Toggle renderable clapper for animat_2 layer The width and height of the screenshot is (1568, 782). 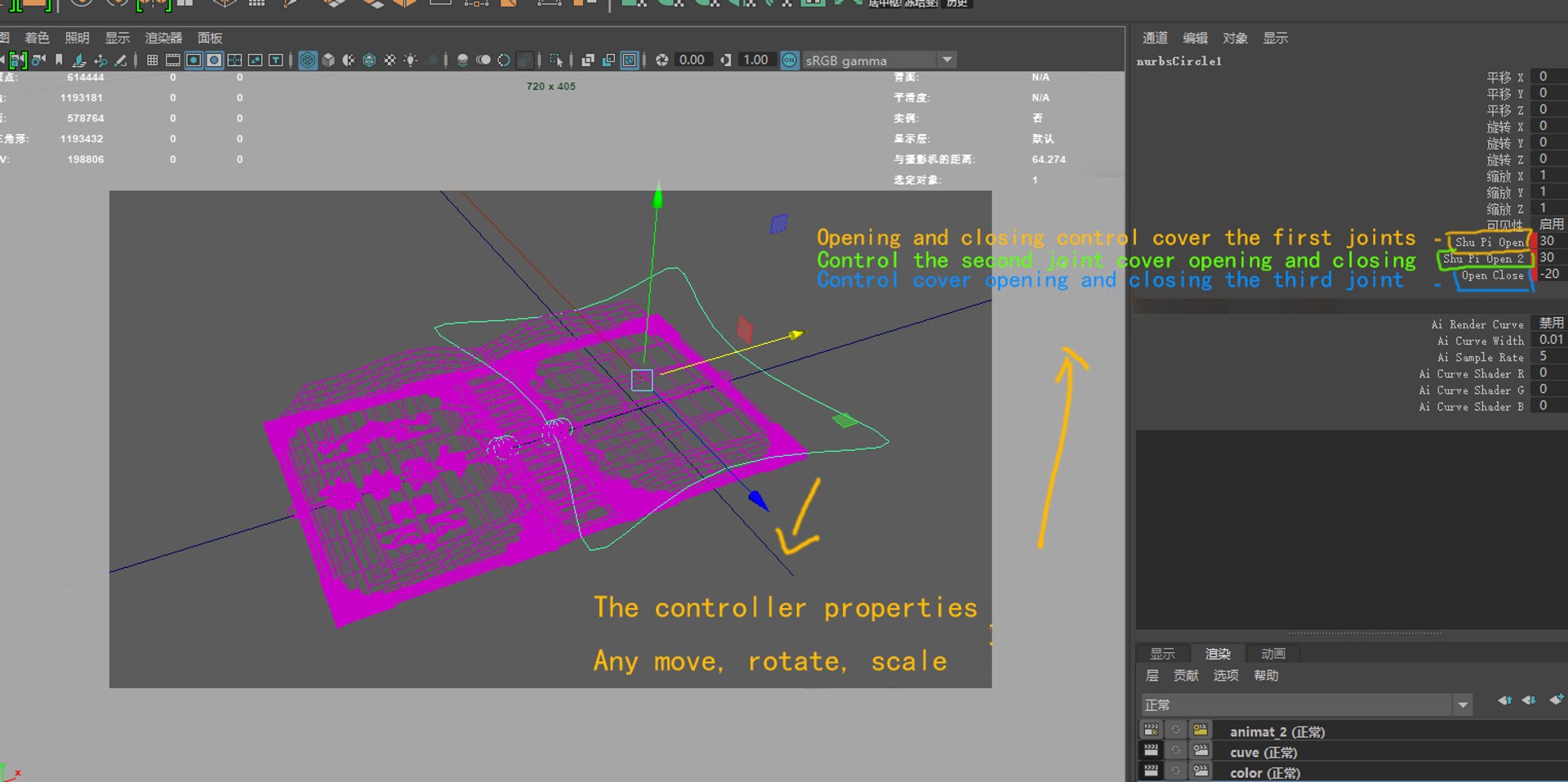(x=1151, y=730)
